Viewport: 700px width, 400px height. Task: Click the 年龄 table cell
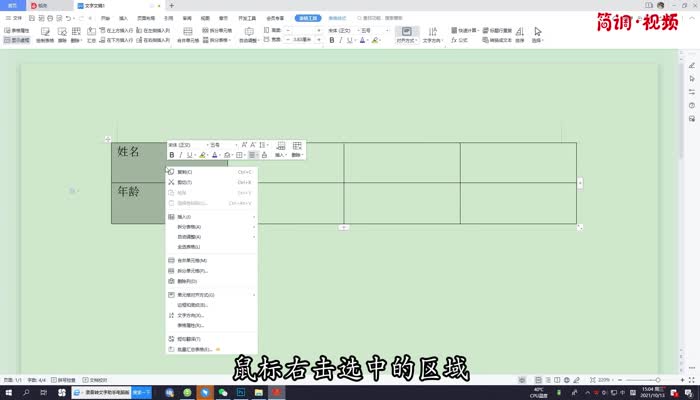pos(137,202)
